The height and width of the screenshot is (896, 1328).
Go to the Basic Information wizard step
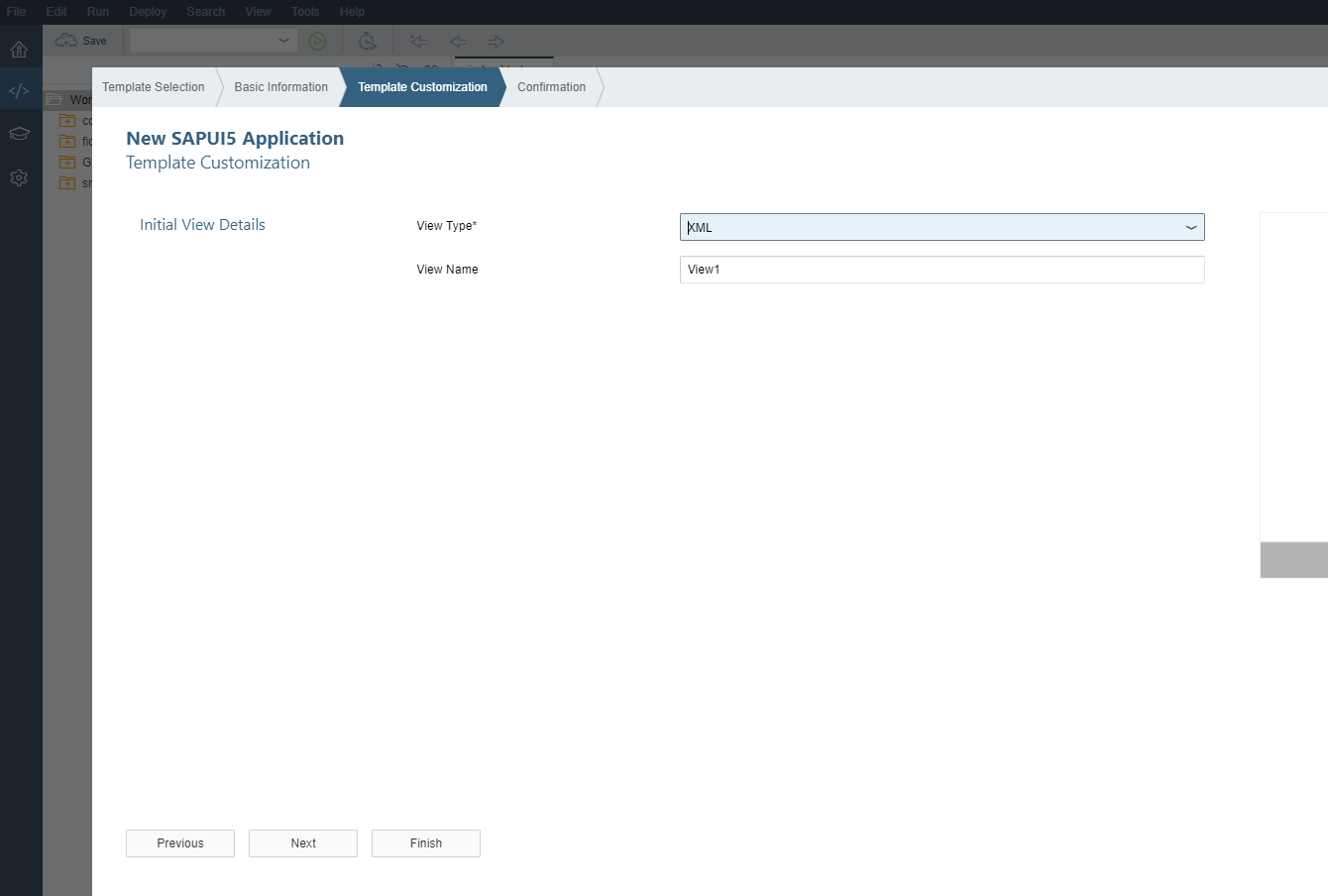pos(280,87)
